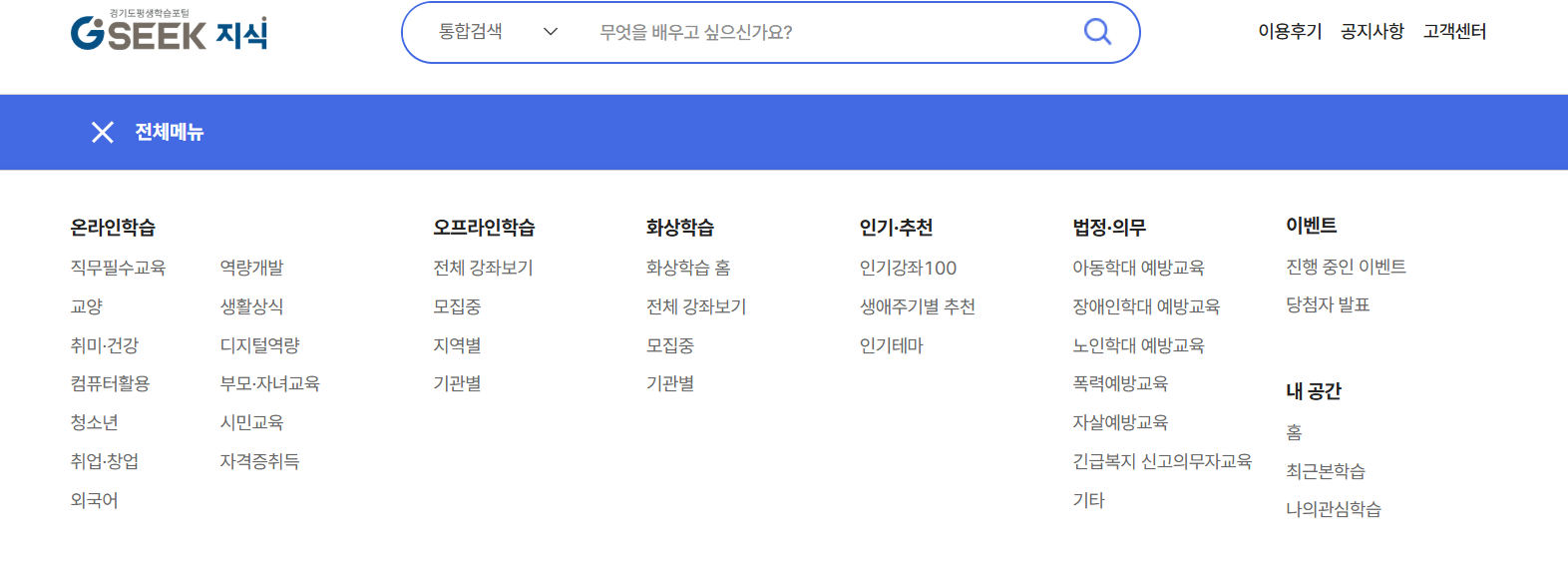1568x576 pixels.
Task: Go to 긴급복지 신고의무자교육
Action: tap(1163, 461)
